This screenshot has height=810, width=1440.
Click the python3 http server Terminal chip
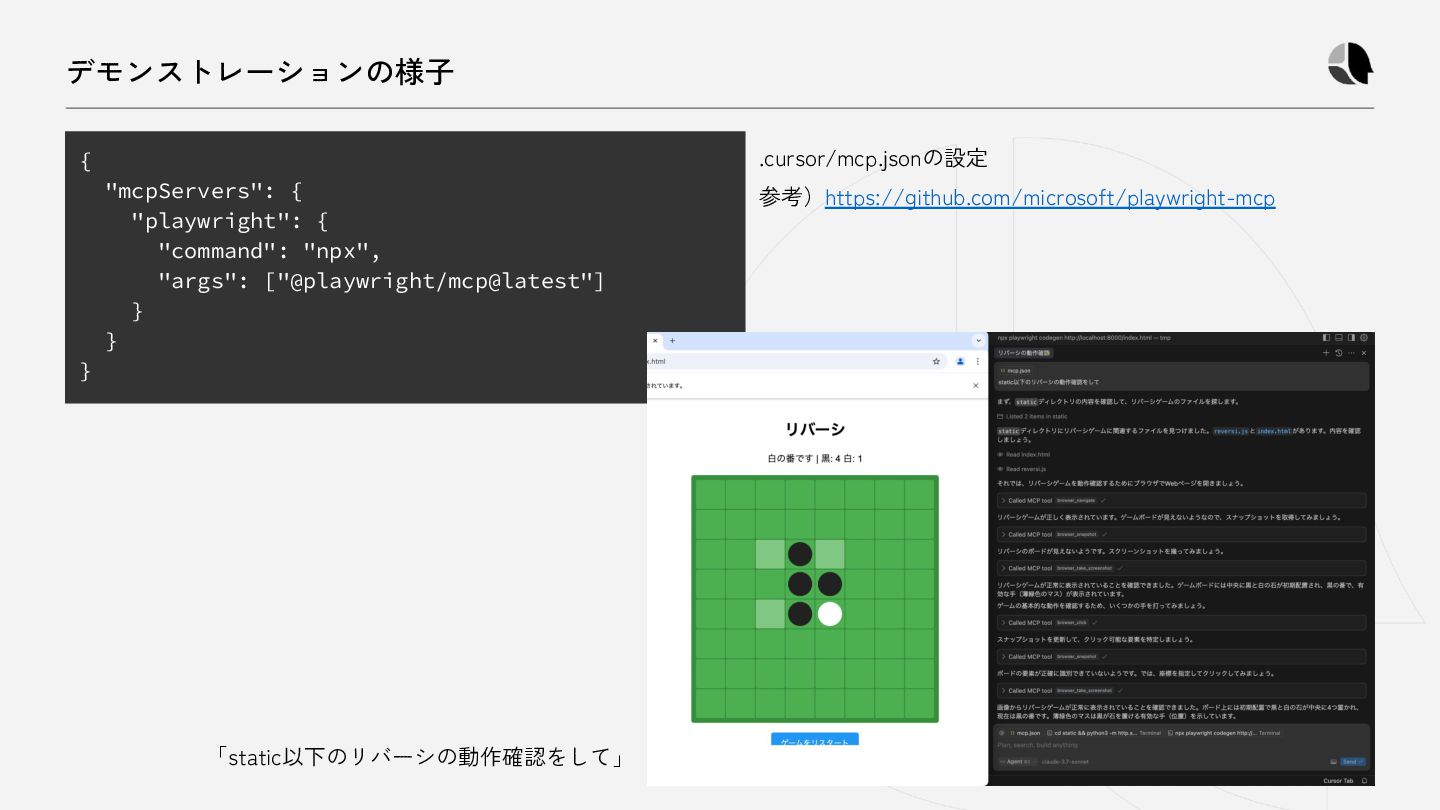click(1104, 733)
